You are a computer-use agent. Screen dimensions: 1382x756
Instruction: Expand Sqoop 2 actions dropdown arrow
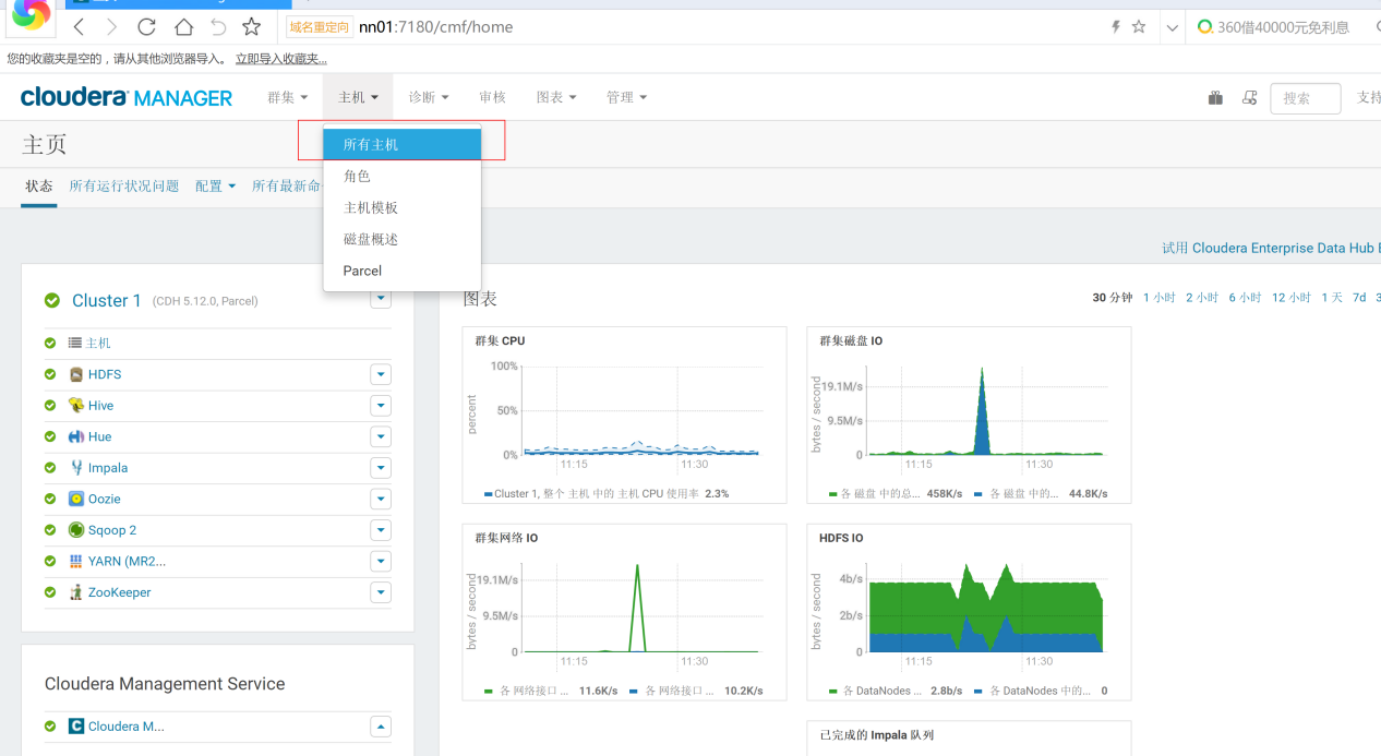point(380,530)
